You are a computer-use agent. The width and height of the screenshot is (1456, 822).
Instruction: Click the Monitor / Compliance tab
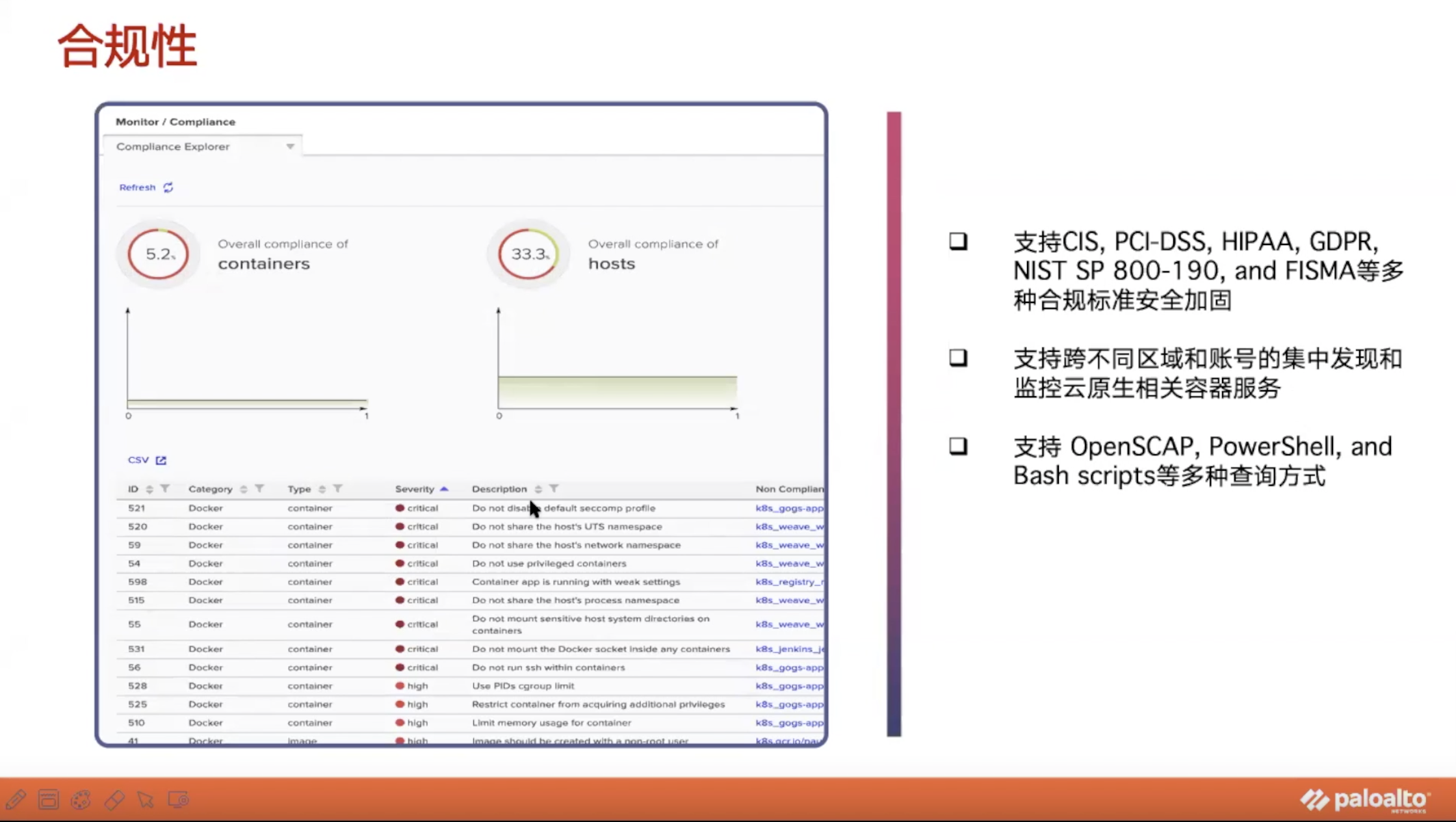point(175,120)
